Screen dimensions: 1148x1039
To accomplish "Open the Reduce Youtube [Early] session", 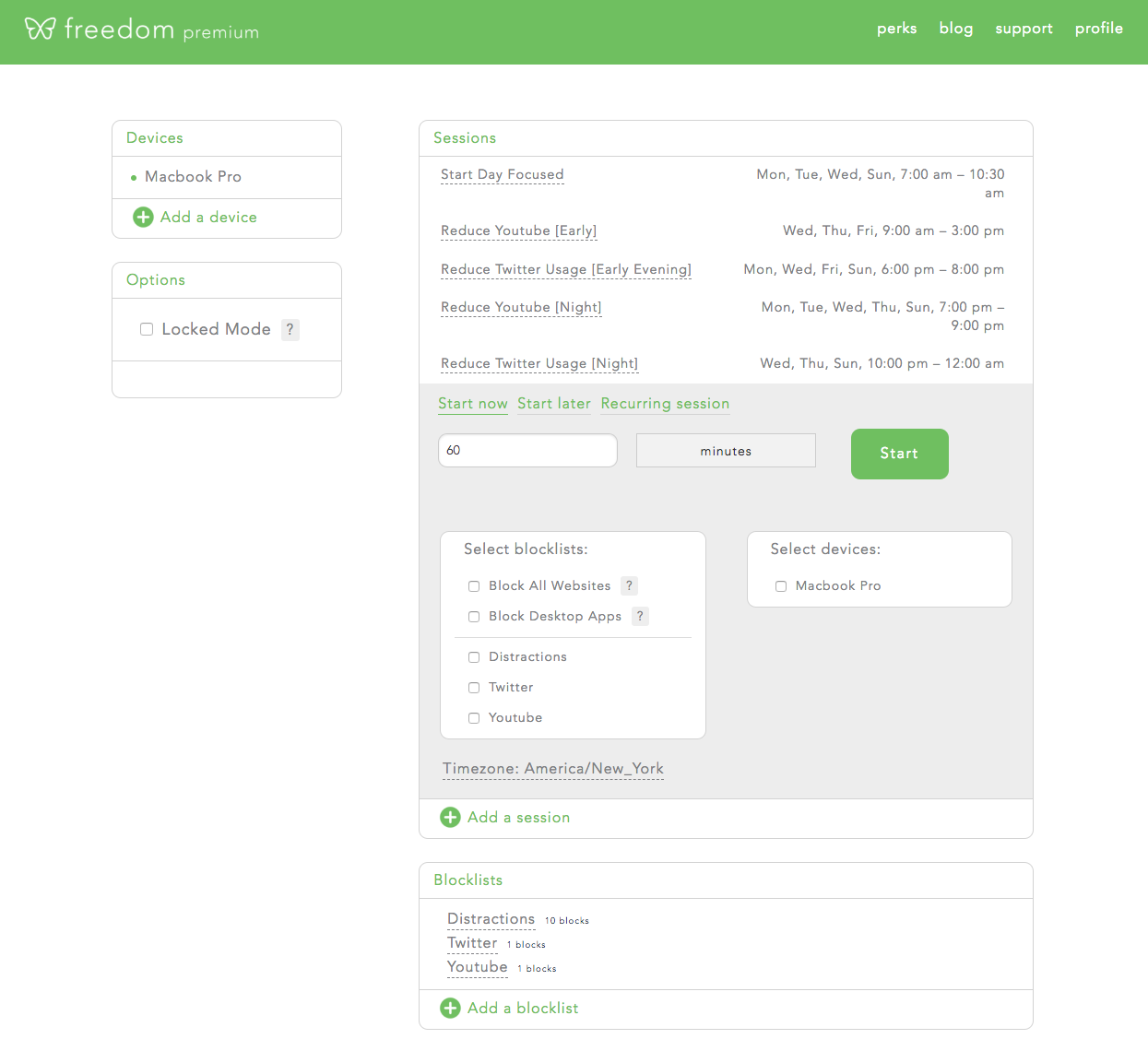I will [519, 230].
